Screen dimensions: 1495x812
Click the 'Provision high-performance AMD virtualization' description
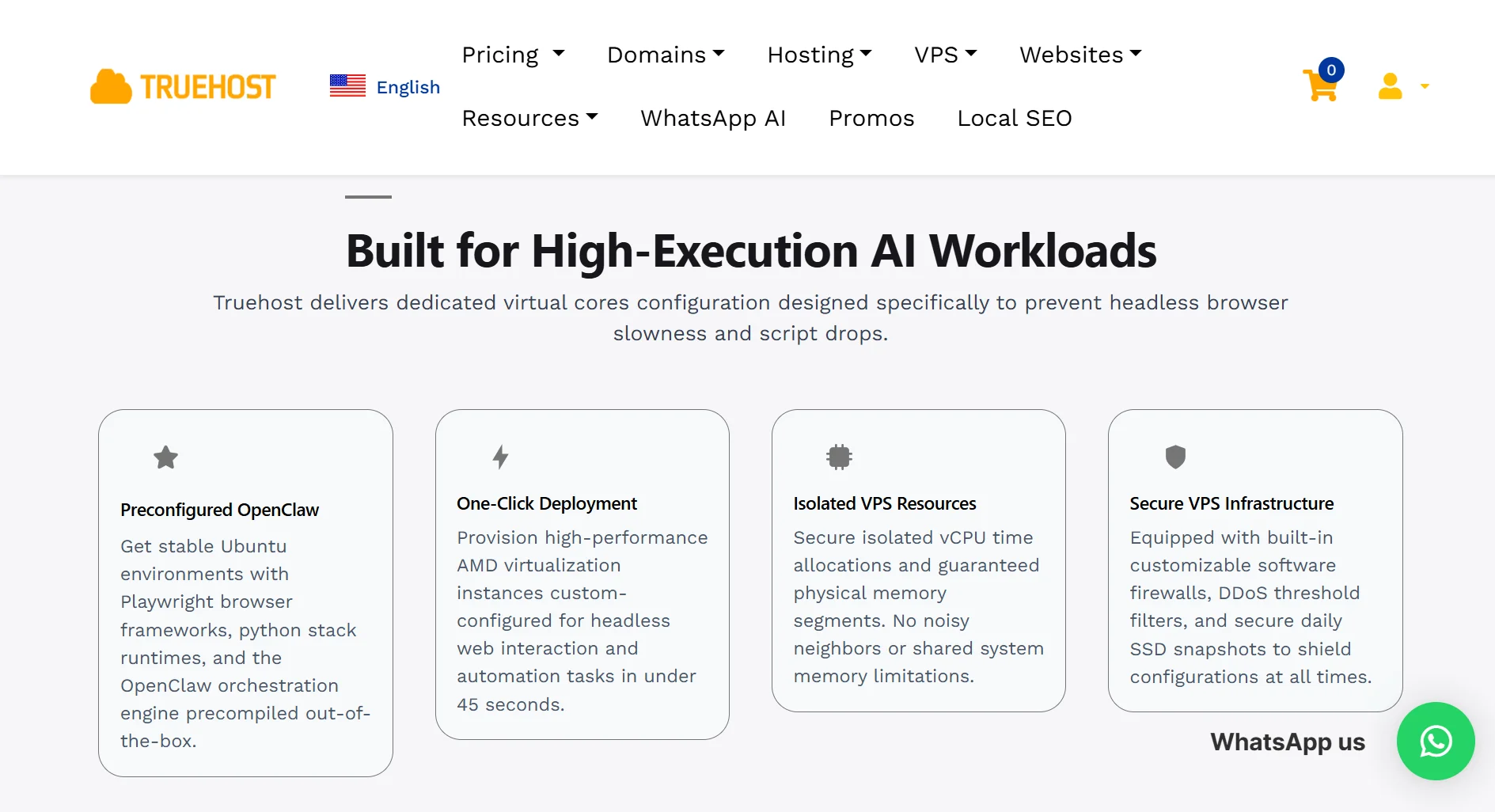pyautogui.click(x=582, y=620)
